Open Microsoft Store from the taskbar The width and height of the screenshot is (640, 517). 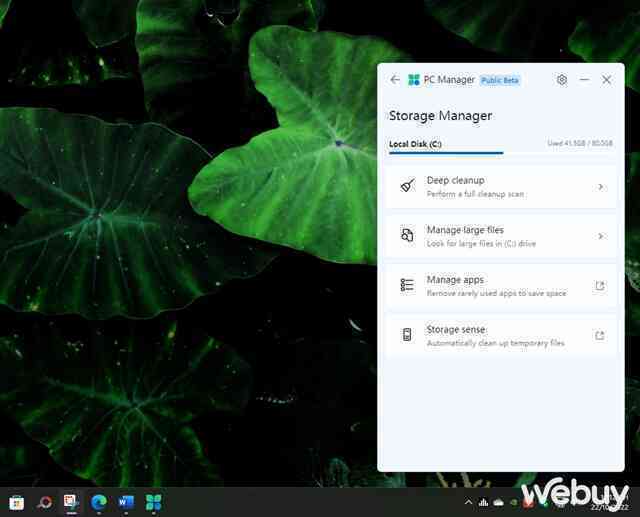[x=17, y=502]
